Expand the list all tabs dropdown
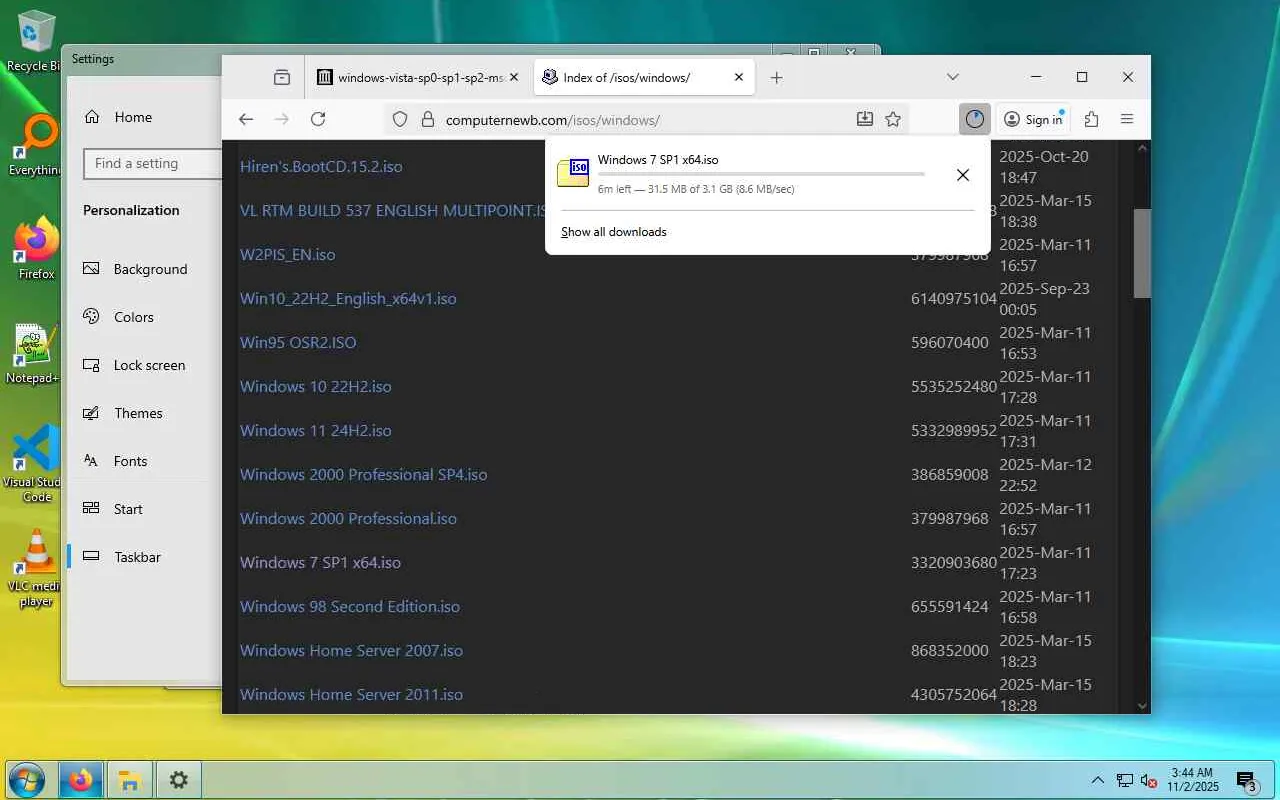This screenshot has width=1280, height=800. click(953, 77)
